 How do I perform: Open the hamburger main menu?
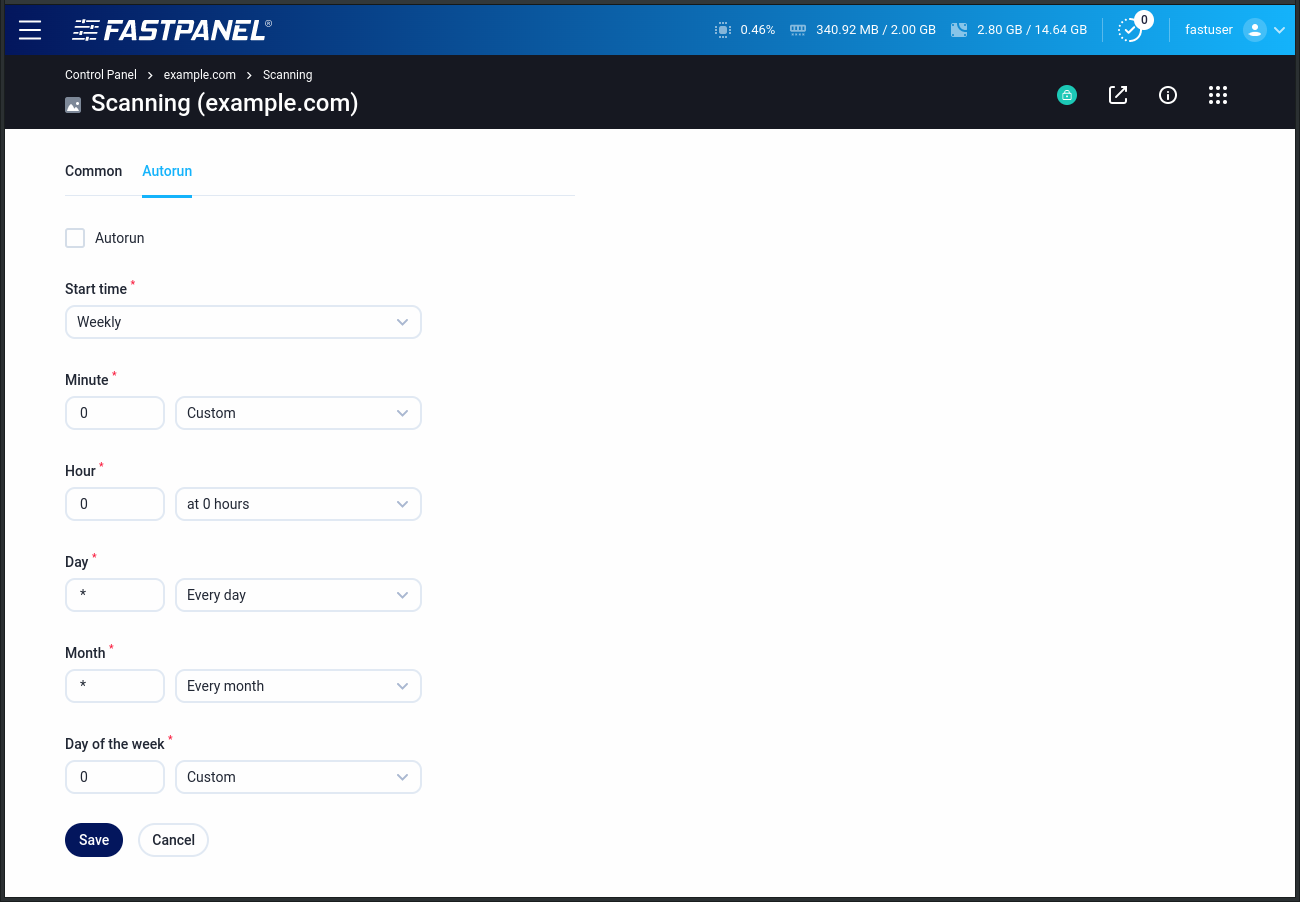click(x=30, y=30)
